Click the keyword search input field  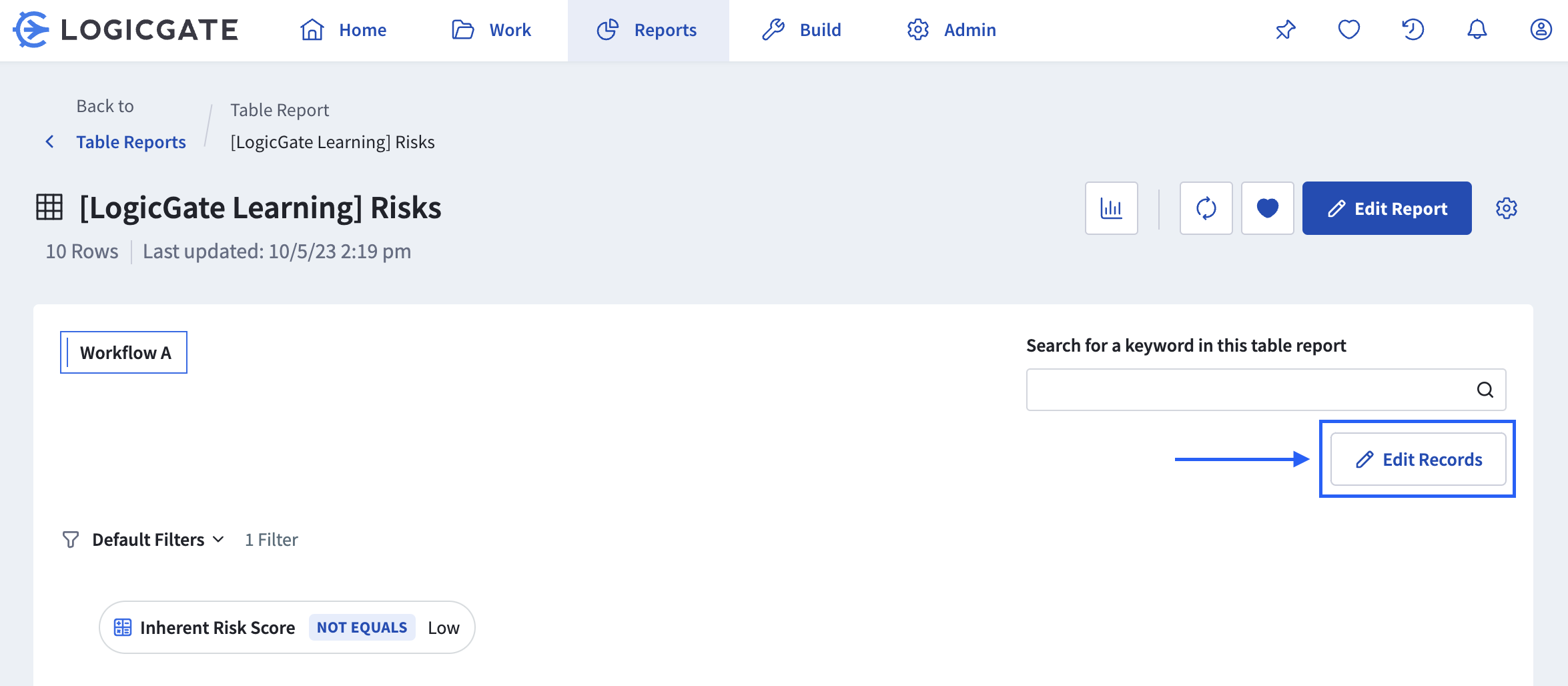1266,390
